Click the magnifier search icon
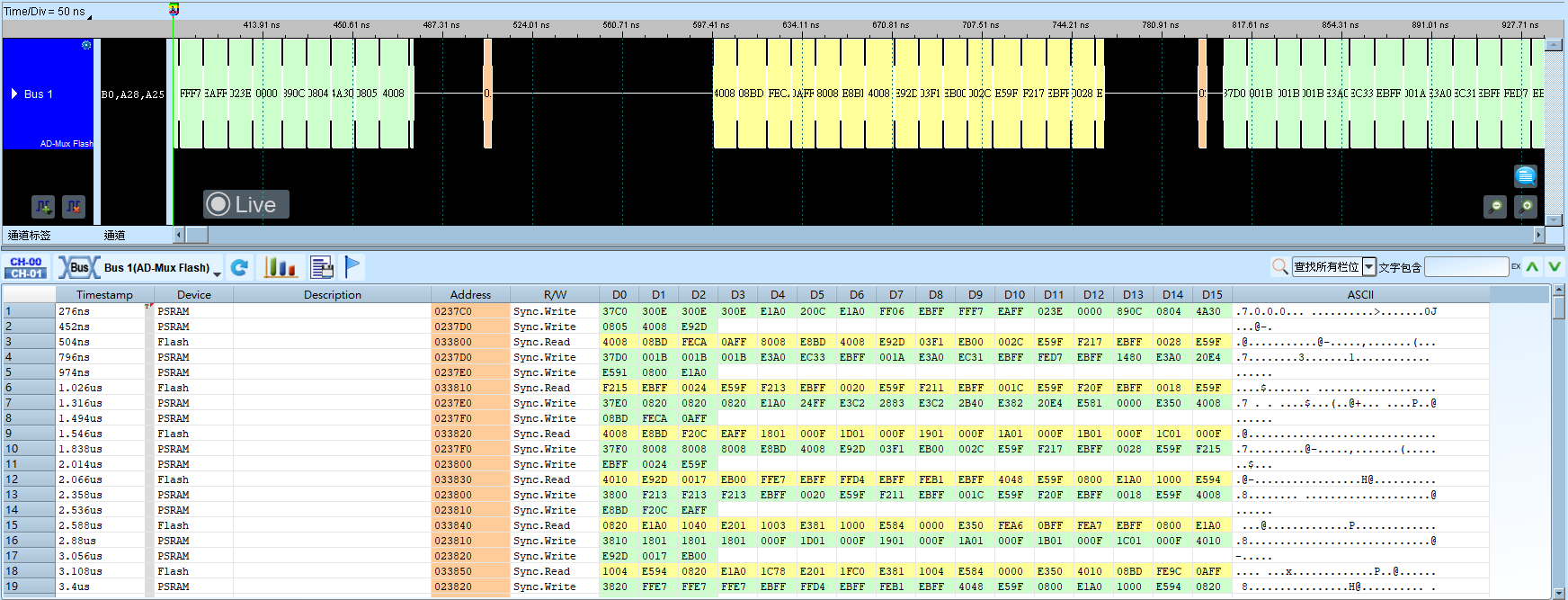 pyautogui.click(x=1279, y=266)
